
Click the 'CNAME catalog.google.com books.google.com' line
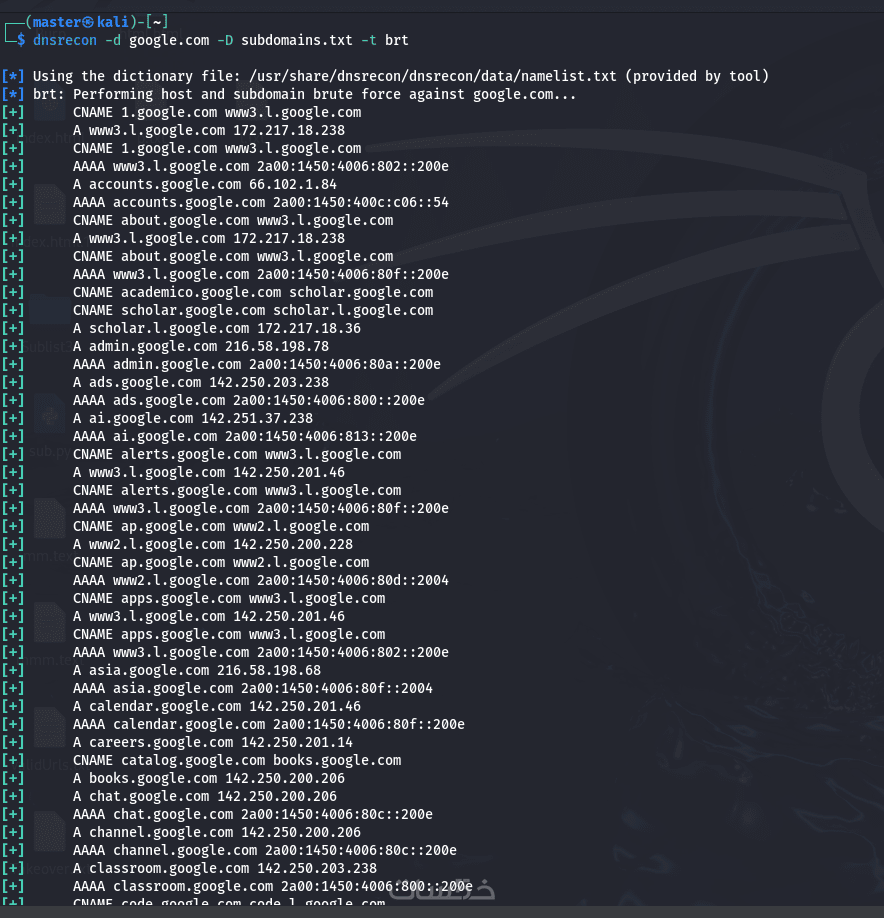point(237,761)
